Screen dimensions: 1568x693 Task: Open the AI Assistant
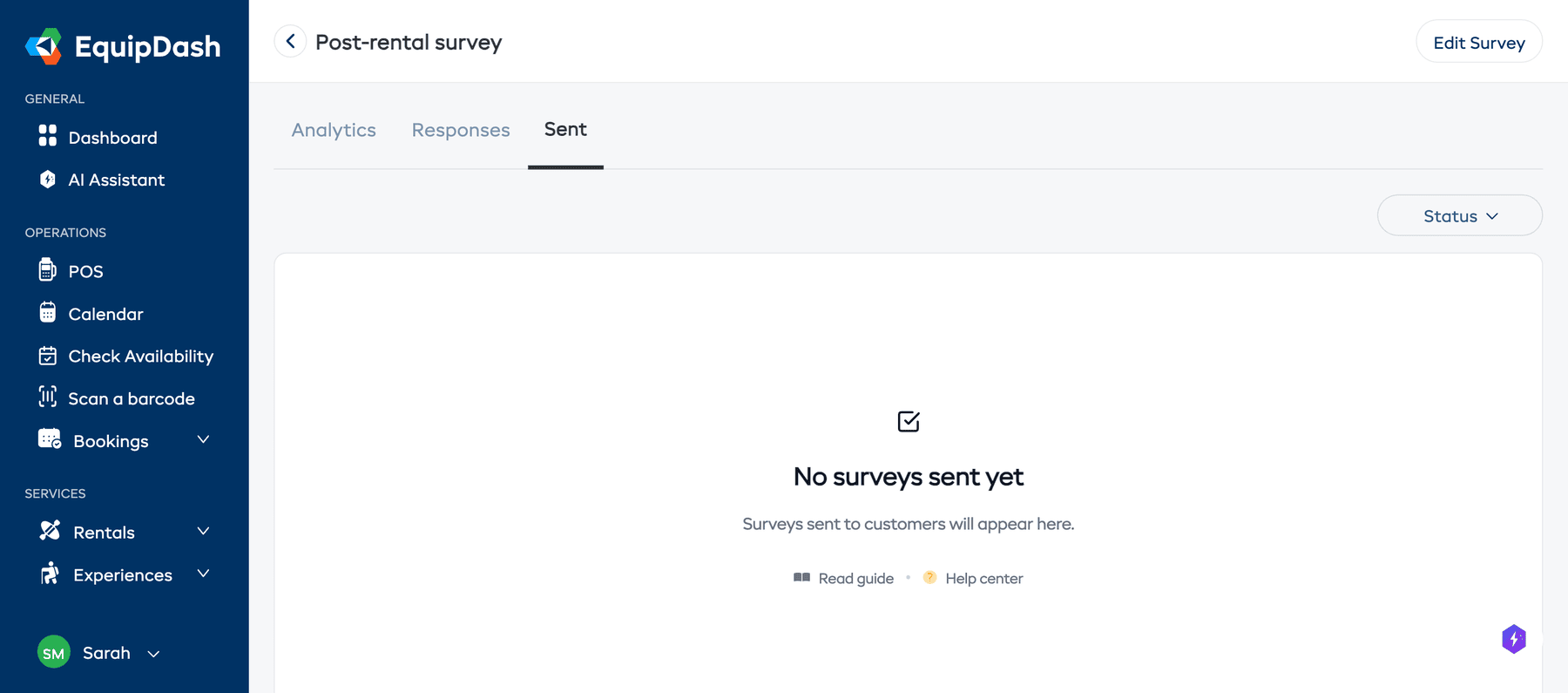[117, 180]
